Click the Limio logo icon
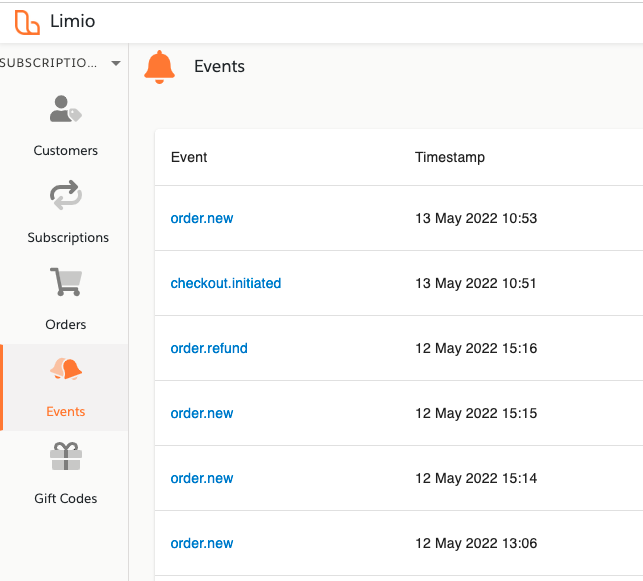The image size is (643, 581). pyautogui.click(x=27, y=22)
